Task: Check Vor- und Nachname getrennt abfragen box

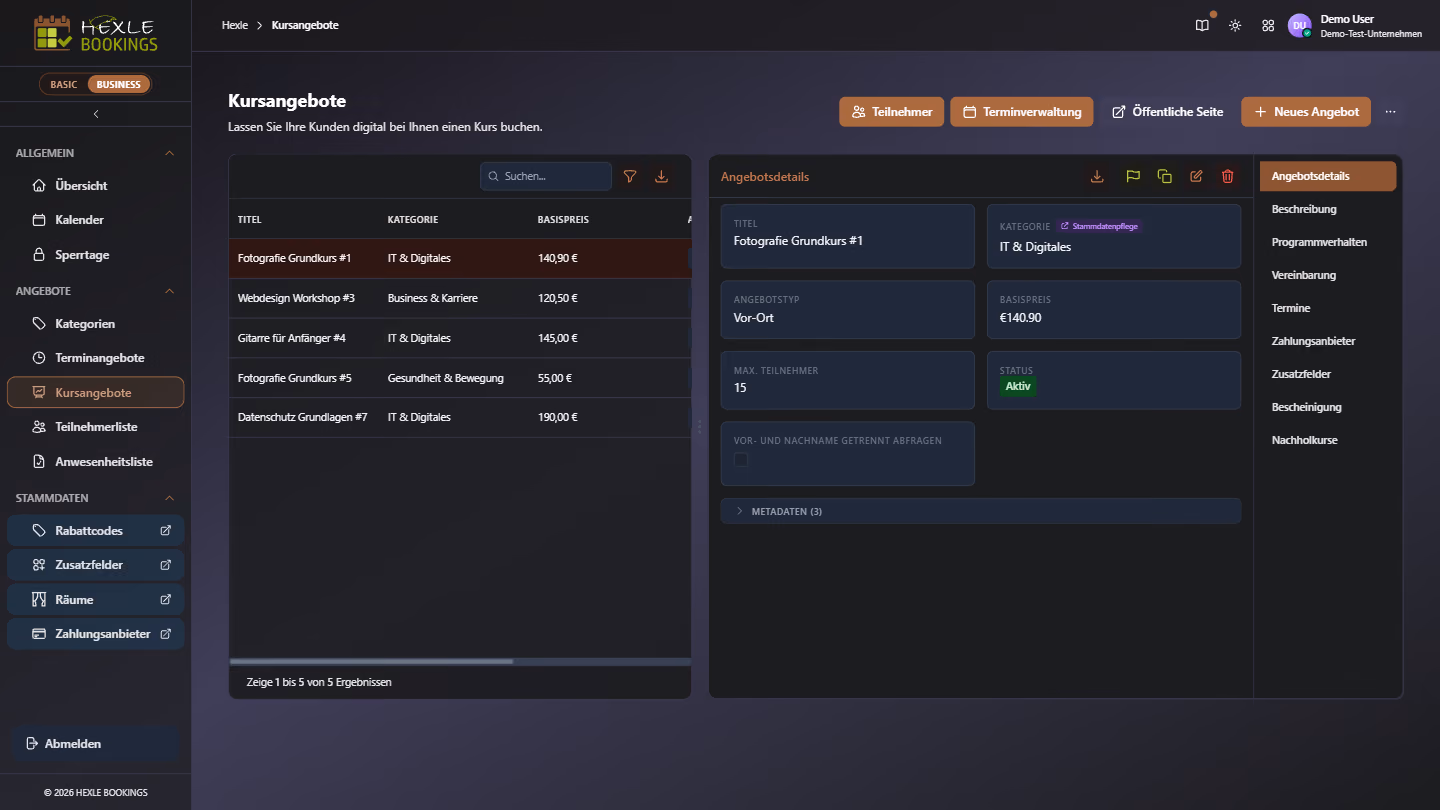Action: coord(741,460)
